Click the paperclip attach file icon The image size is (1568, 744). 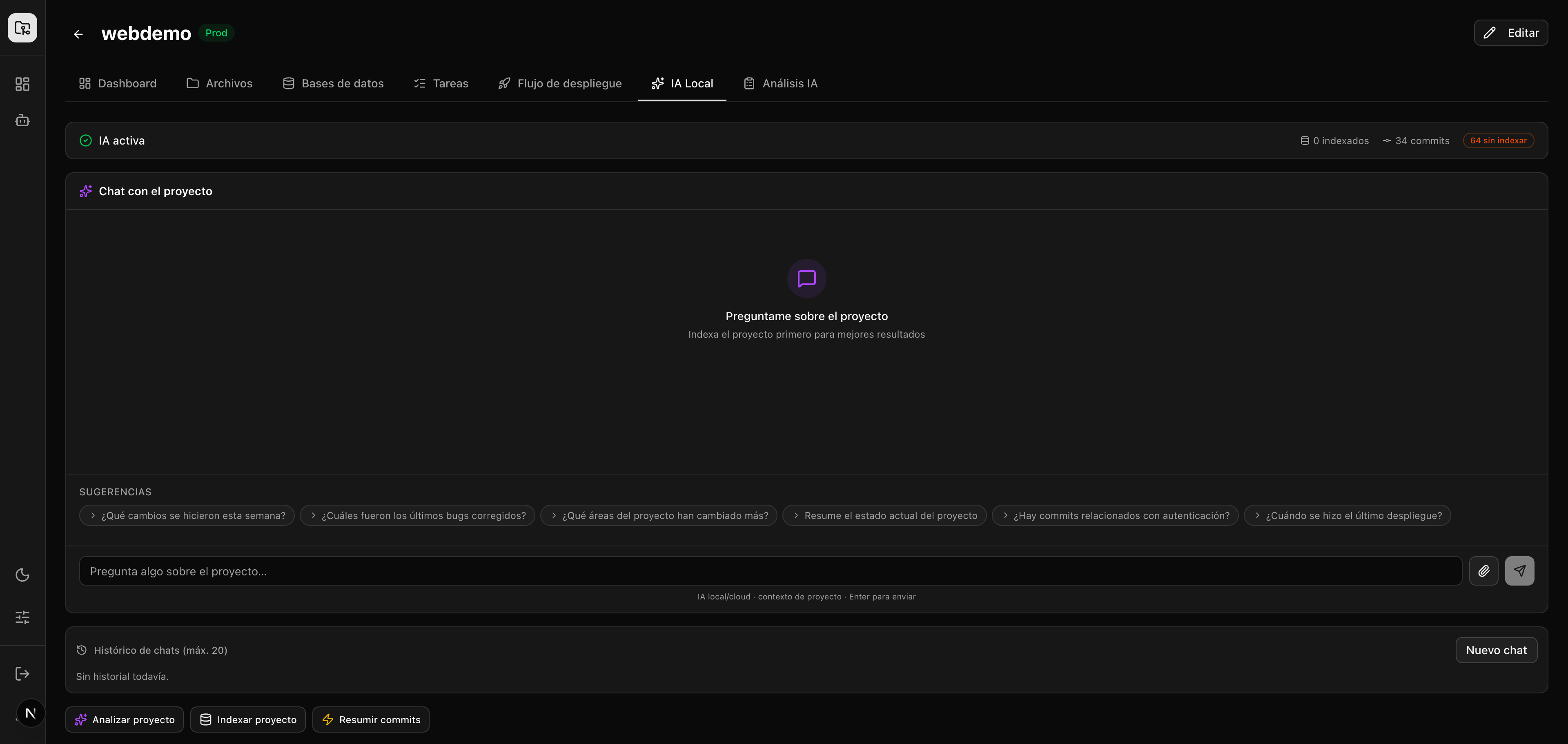(1483, 571)
